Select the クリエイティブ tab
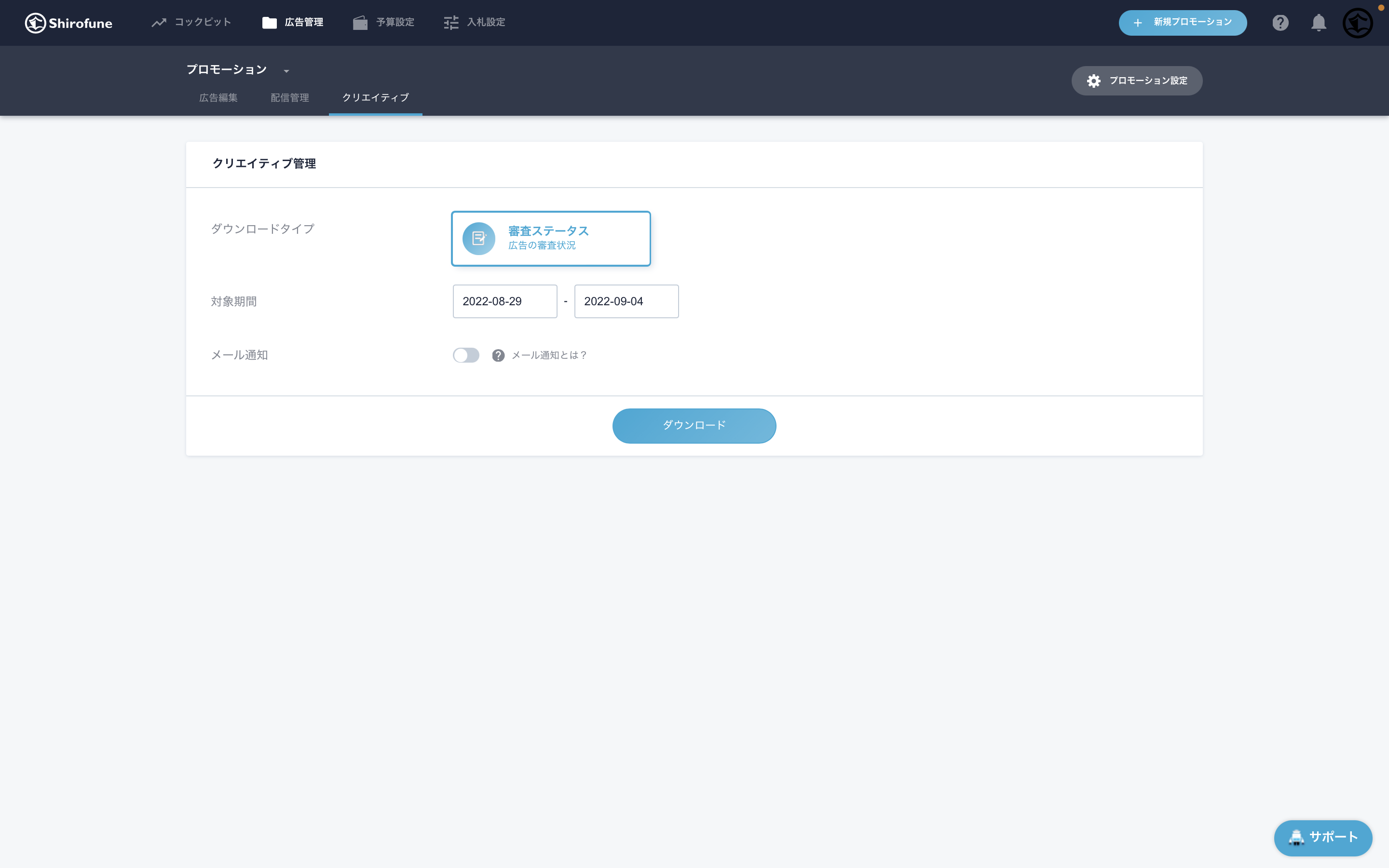The image size is (1389, 868). (375, 97)
